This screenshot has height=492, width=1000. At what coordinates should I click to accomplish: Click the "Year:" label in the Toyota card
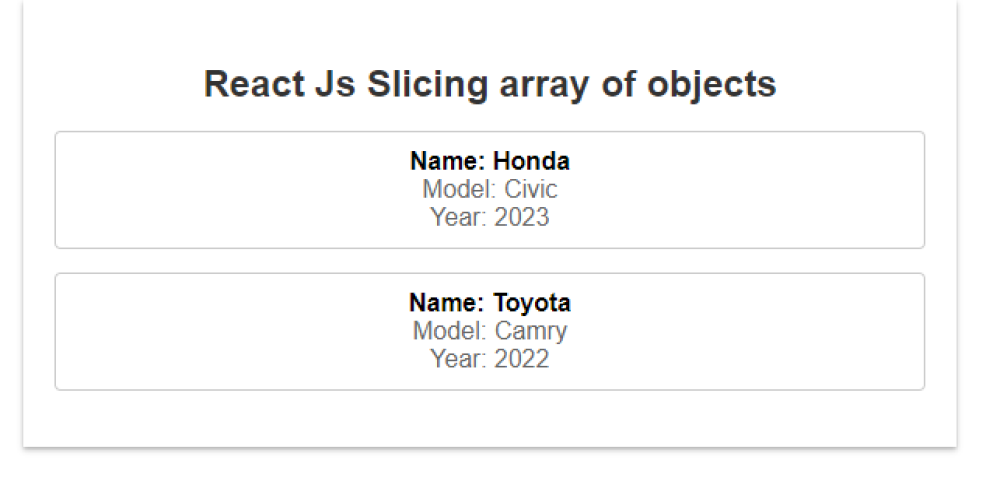tap(458, 359)
